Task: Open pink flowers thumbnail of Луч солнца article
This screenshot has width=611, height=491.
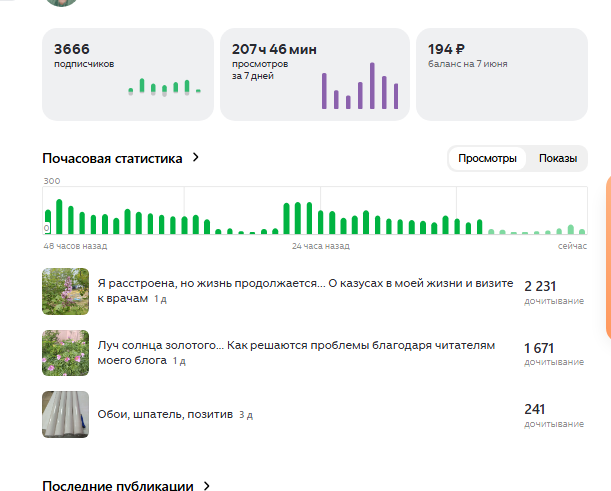Action: click(65, 353)
